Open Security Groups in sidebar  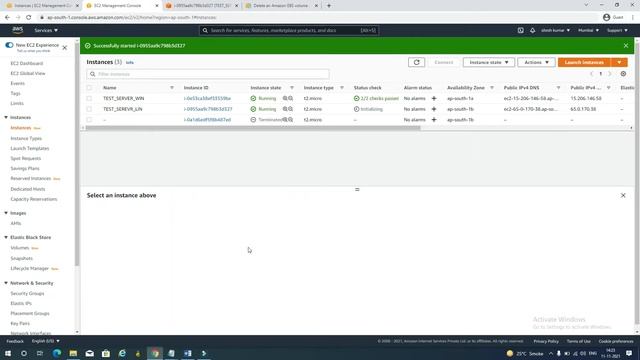pyautogui.click(x=27, y=293)
